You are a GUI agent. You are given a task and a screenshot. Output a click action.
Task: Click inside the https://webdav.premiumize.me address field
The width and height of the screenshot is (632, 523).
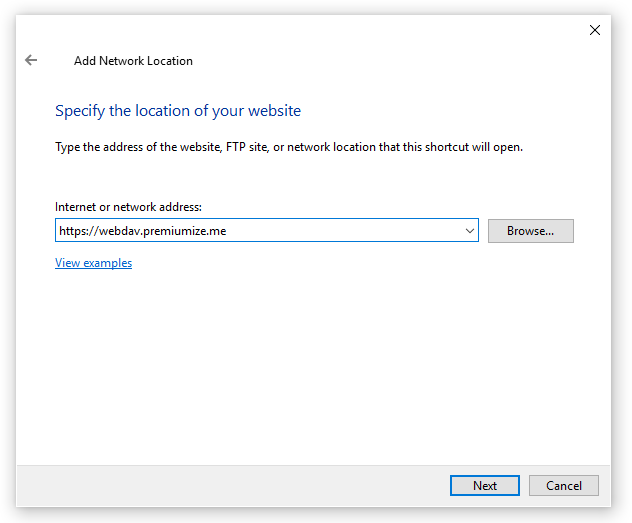(266, 230)
